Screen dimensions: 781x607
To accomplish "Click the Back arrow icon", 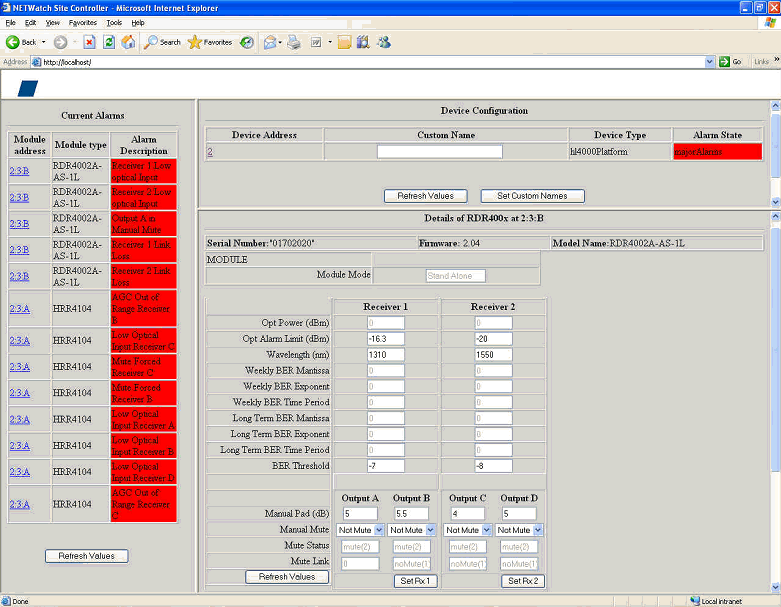I will click(14, 42).
